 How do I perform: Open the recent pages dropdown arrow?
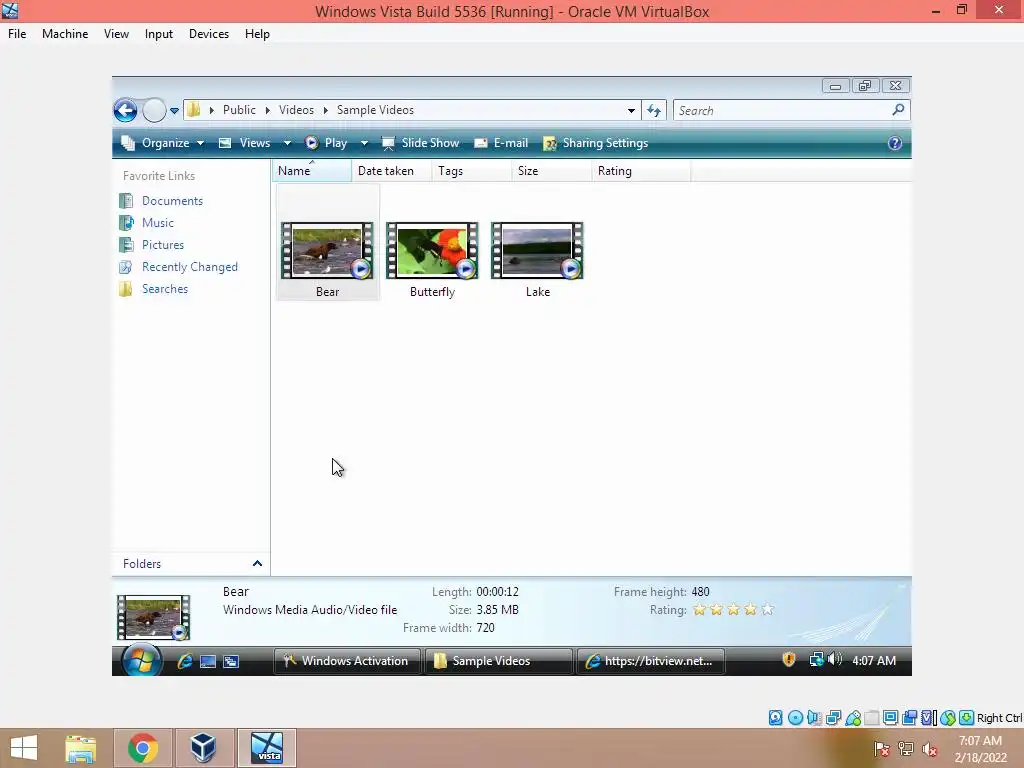coord(174,111)
